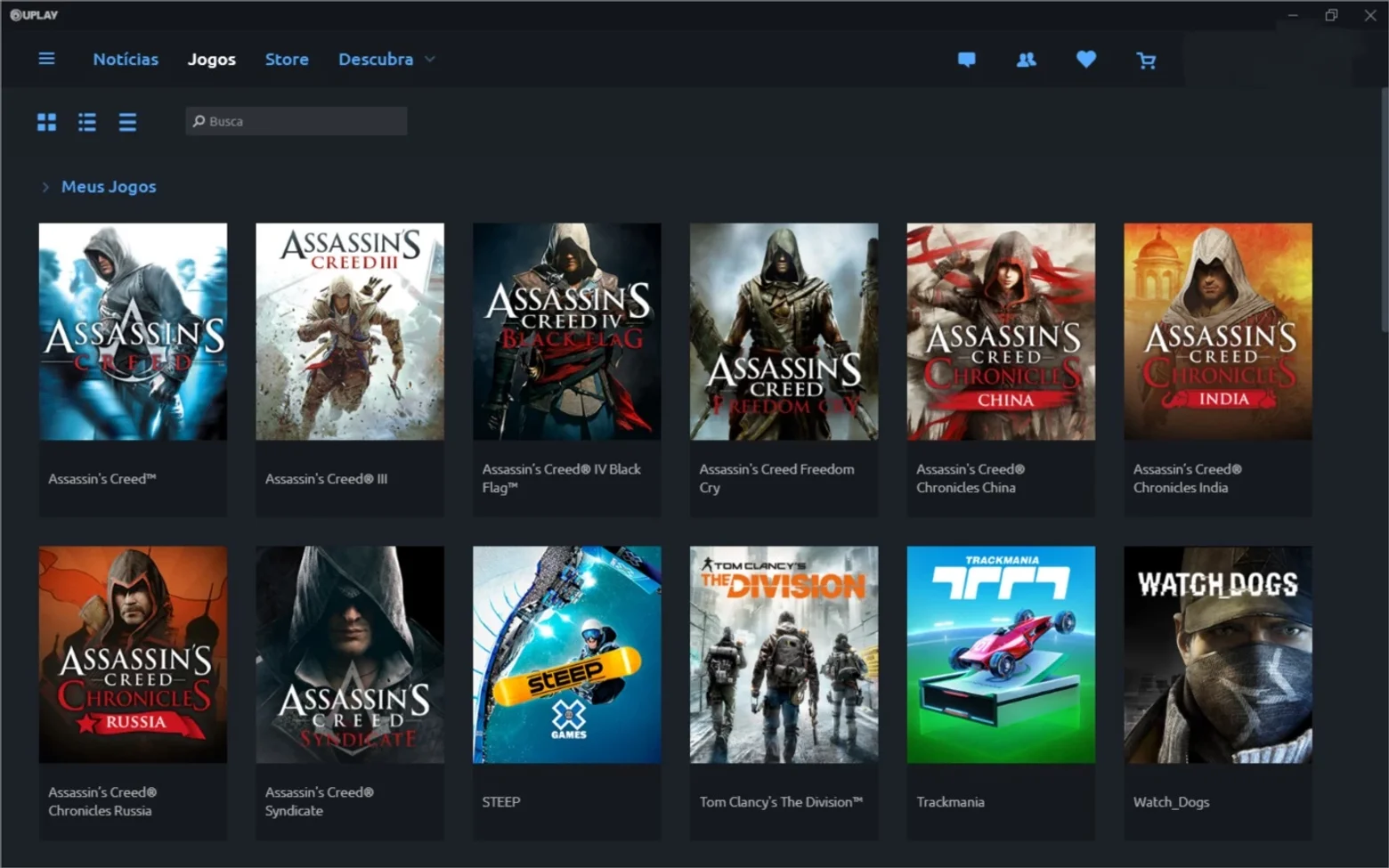Go to the Notícias tab
The height and width of the screenshot is (868, 1389).
click(126, 59)
